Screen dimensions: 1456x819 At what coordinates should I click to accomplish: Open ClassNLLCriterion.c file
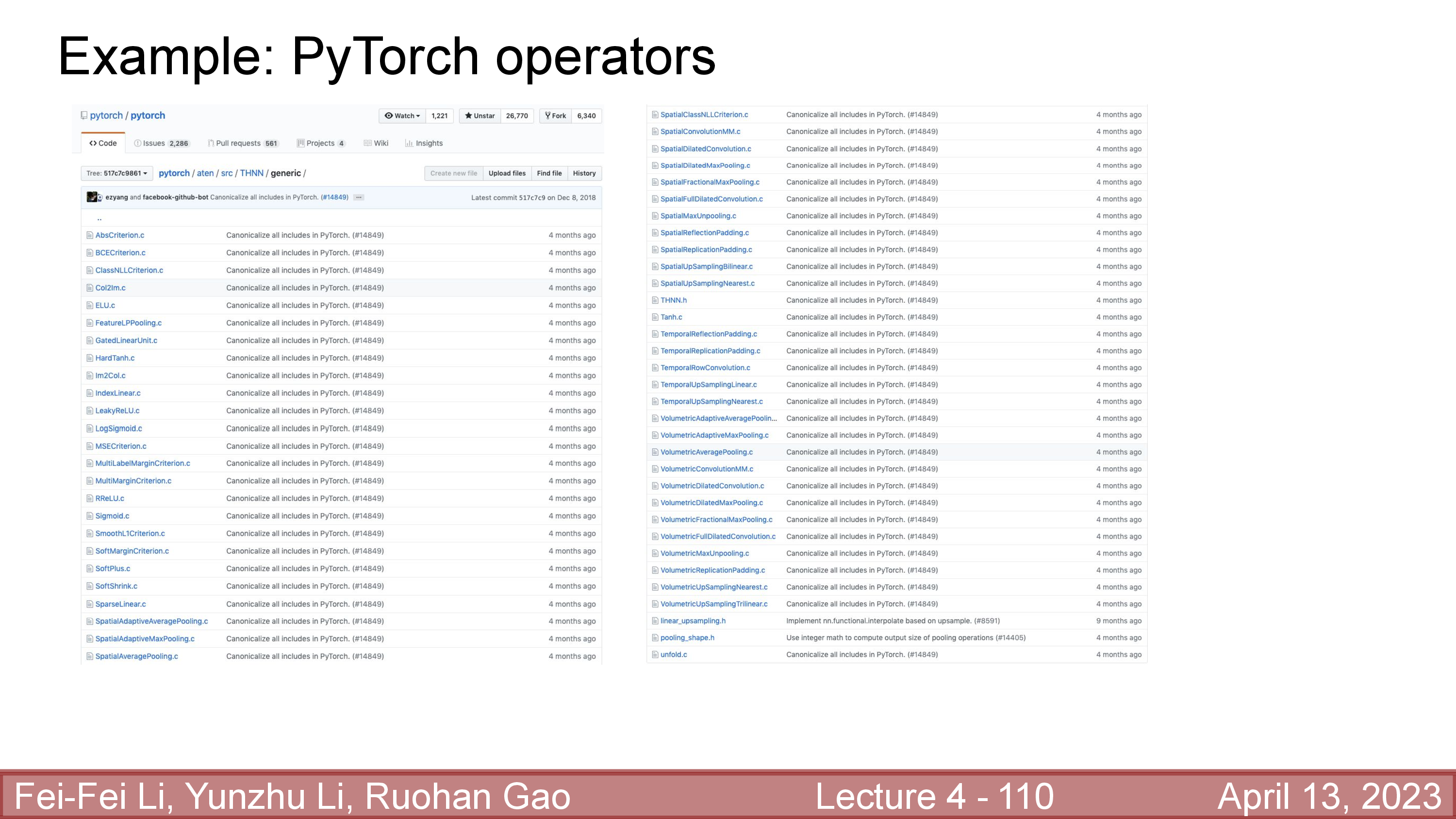click(x=130, y=270)
